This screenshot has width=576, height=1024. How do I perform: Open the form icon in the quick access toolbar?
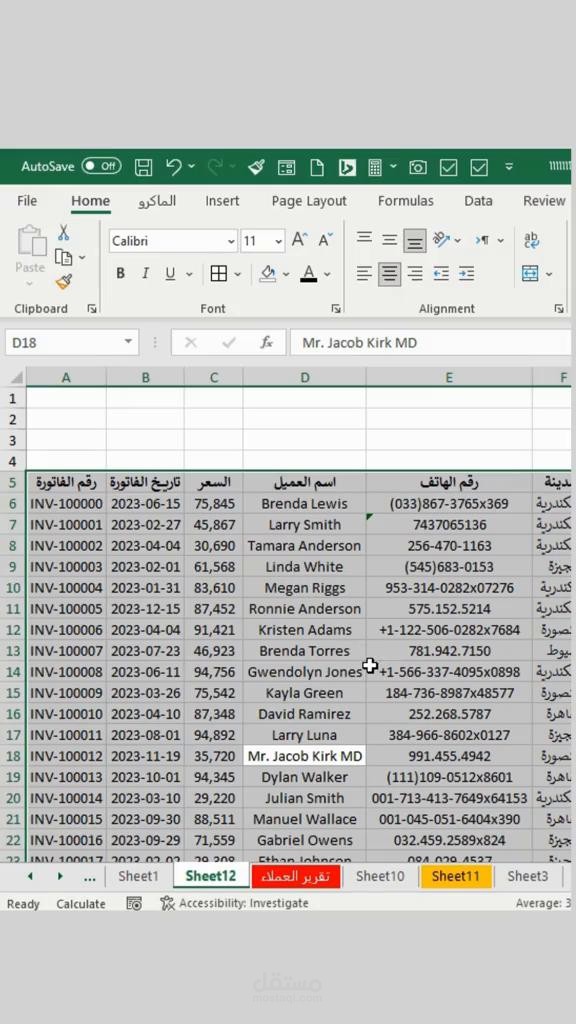(286, 167)
